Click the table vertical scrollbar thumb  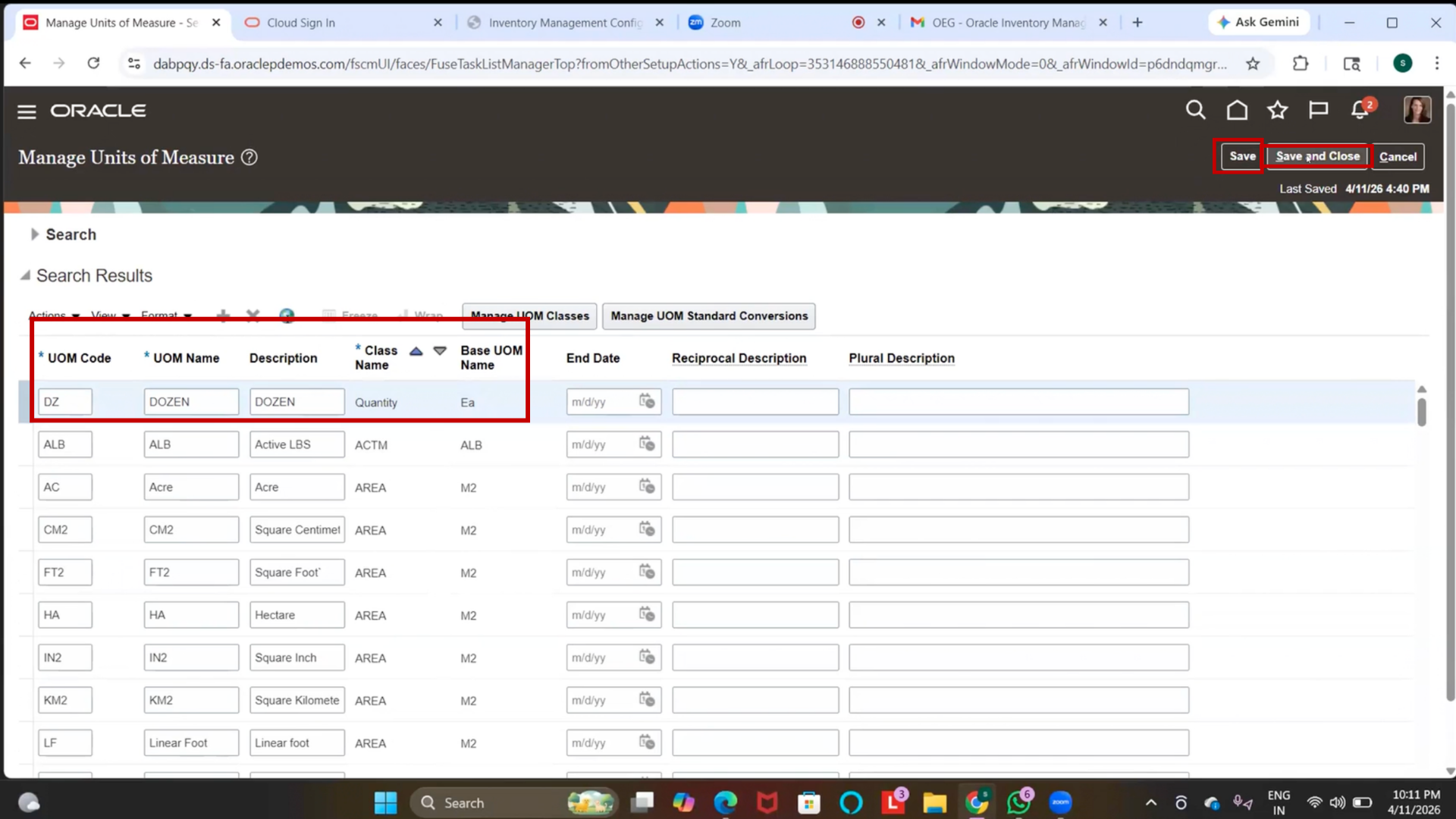[1422, 411]
